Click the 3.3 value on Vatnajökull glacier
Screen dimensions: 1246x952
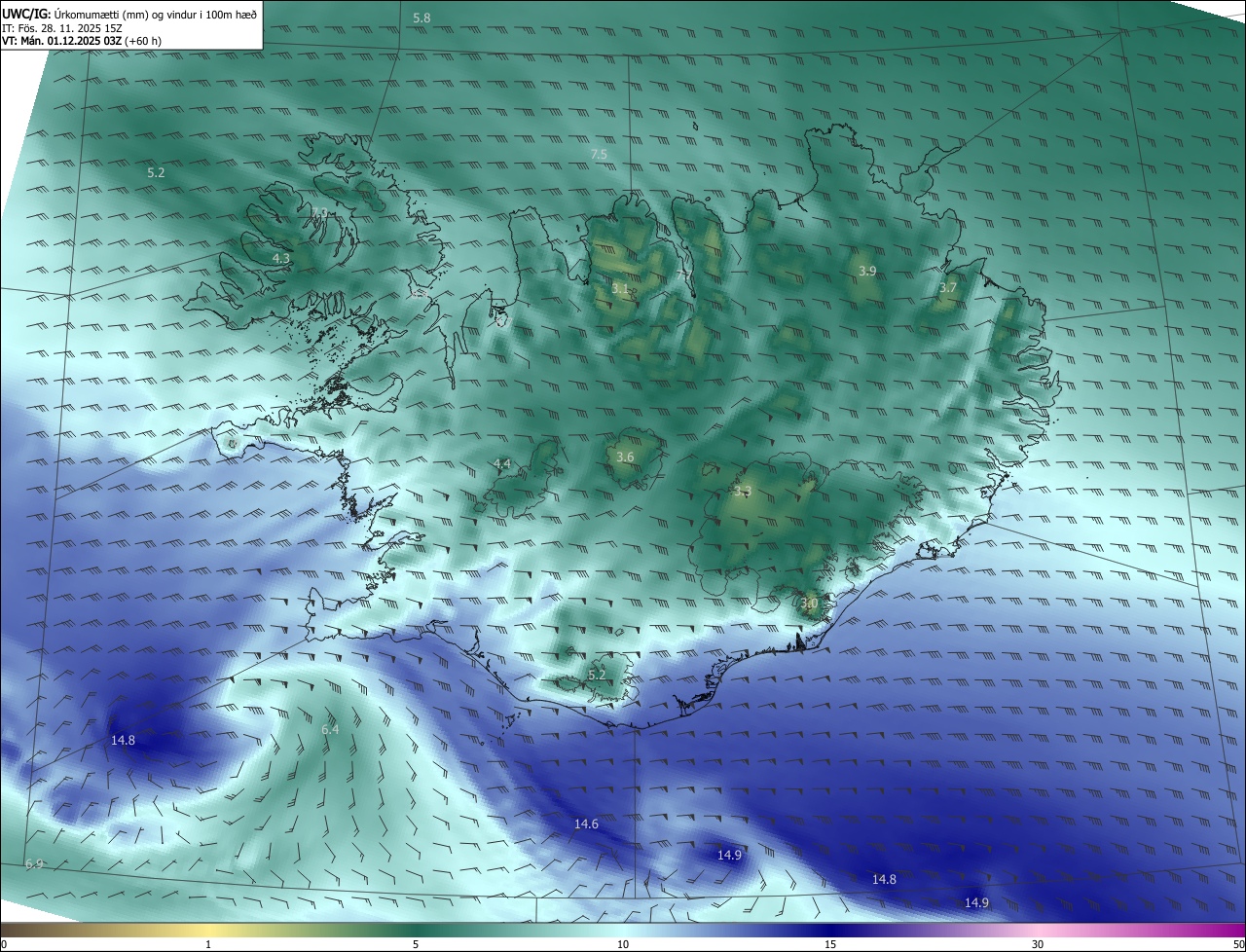pyautogui.click(x=743, y=492)
